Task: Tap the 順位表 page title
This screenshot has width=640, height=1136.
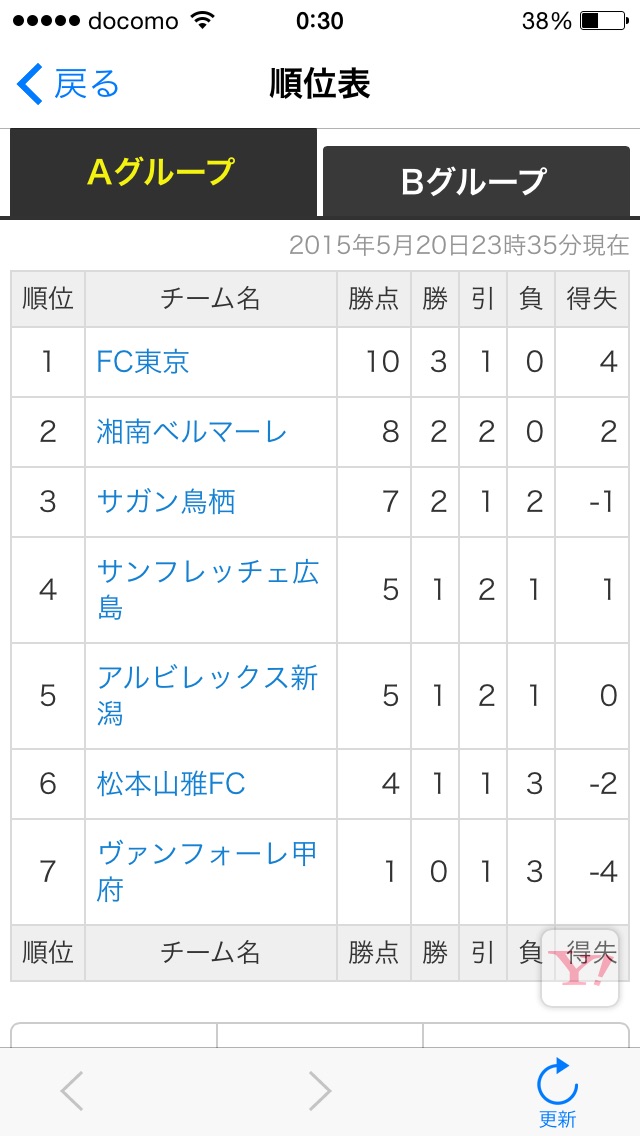Action: coord(320,84)
